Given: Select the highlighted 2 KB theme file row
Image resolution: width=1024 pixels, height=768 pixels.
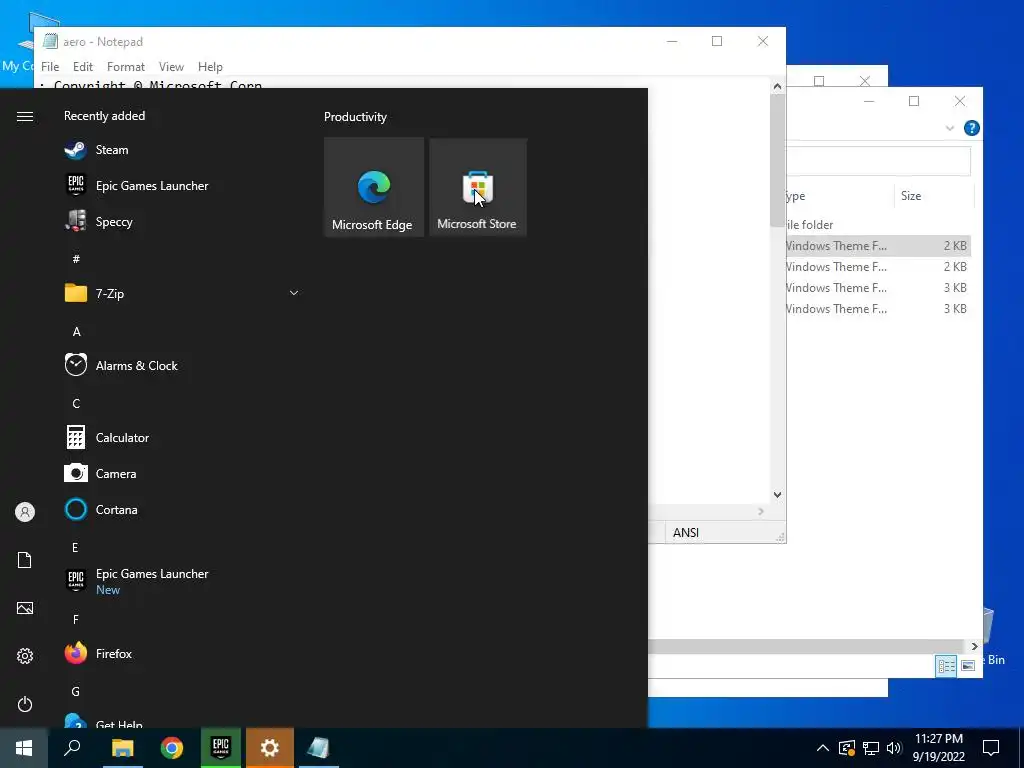Looking at the screenshot, I should pyautogui.click(x=878, y=246).
